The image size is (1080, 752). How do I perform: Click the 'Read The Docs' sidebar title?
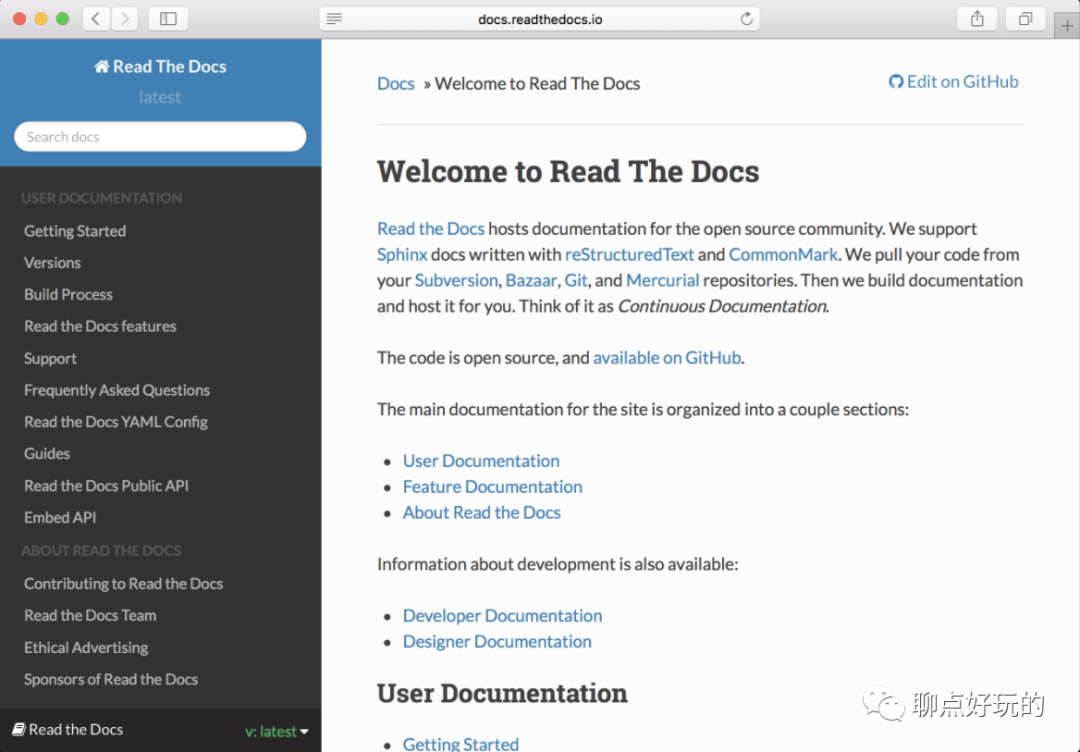[169, 66]
